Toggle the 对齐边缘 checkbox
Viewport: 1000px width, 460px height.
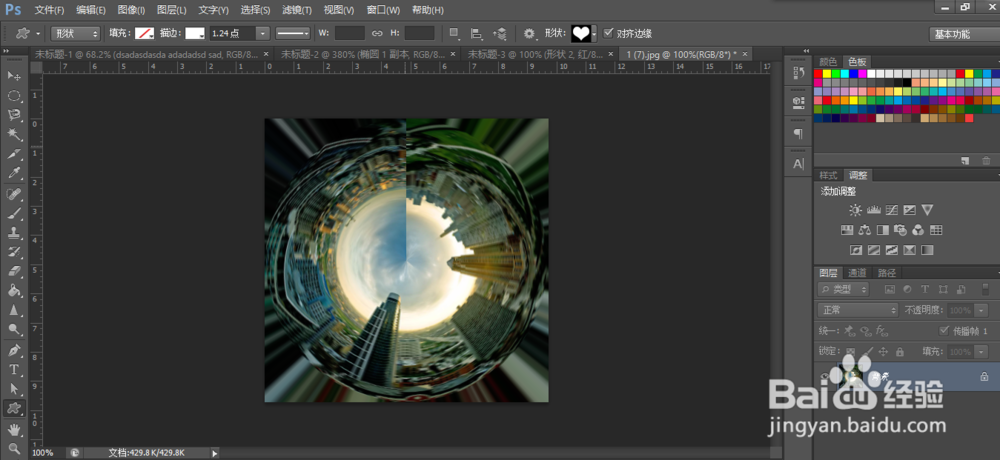(x=610, y=33)
